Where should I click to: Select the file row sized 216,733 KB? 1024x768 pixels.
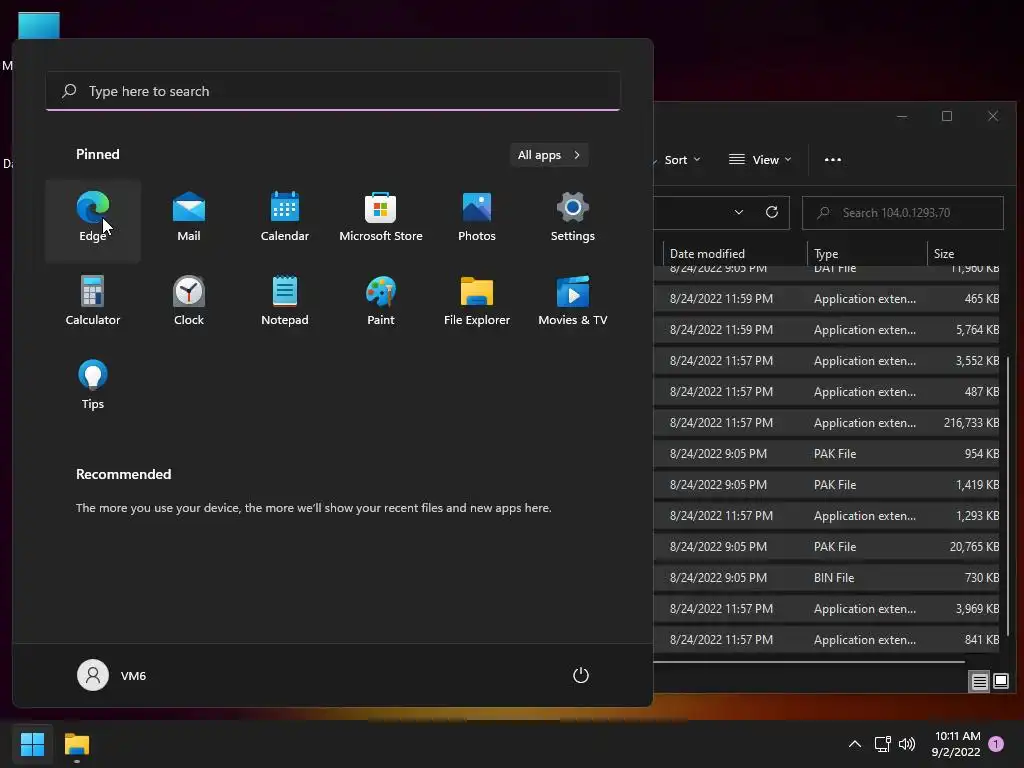click(x=827, y=423)
